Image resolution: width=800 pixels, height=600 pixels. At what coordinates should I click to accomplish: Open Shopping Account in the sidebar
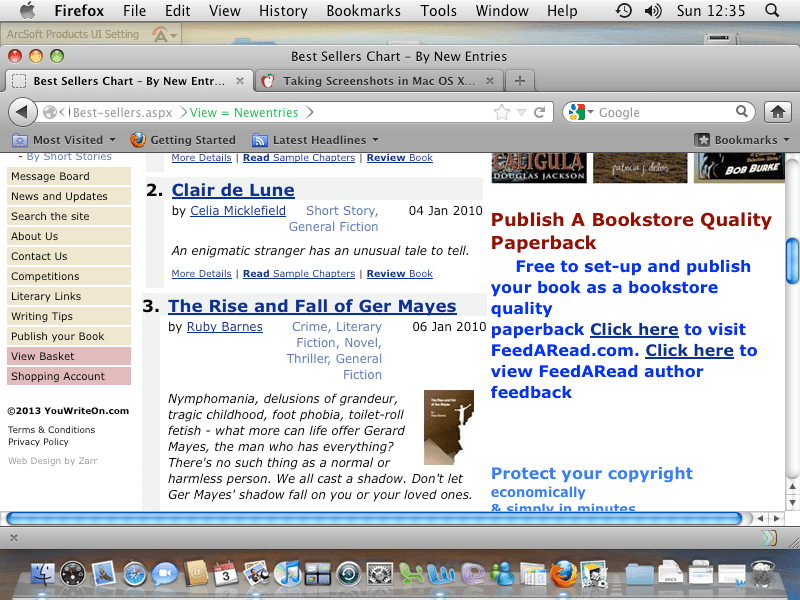point(69,376)
